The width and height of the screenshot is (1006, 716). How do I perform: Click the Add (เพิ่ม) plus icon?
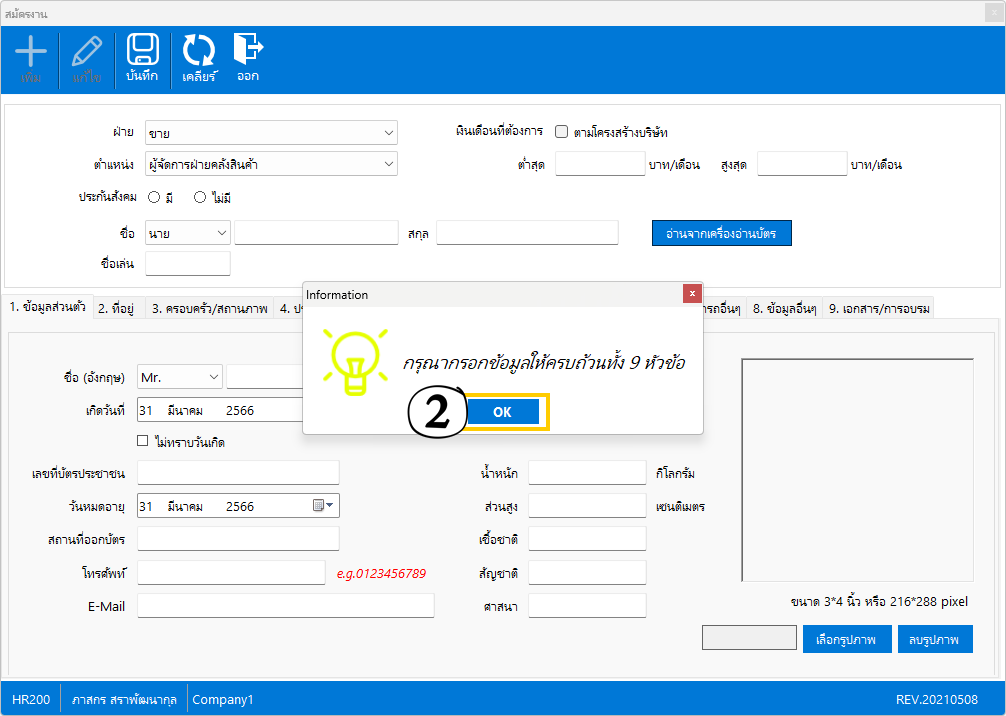(x=31, y=52)
